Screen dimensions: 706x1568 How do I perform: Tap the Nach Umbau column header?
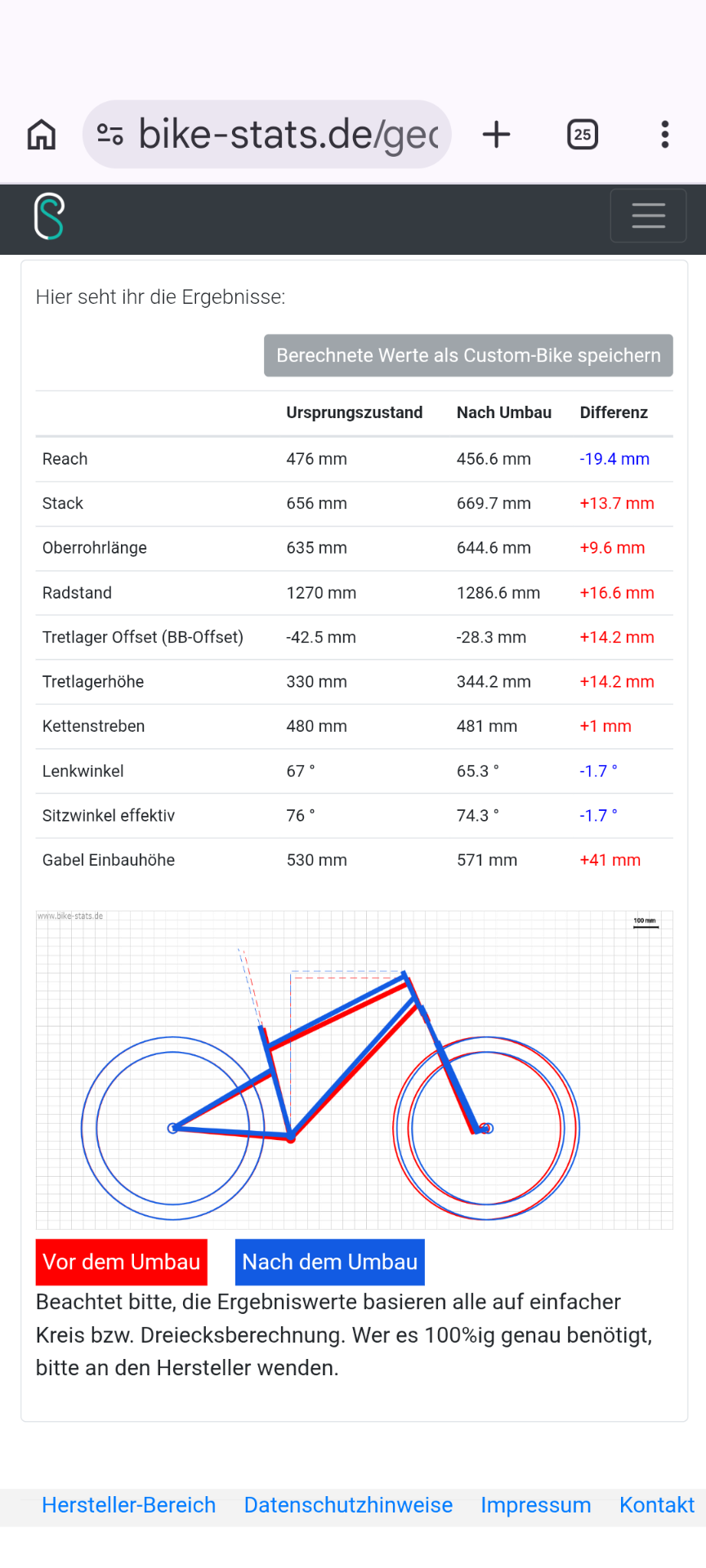(x=504, y=412)
